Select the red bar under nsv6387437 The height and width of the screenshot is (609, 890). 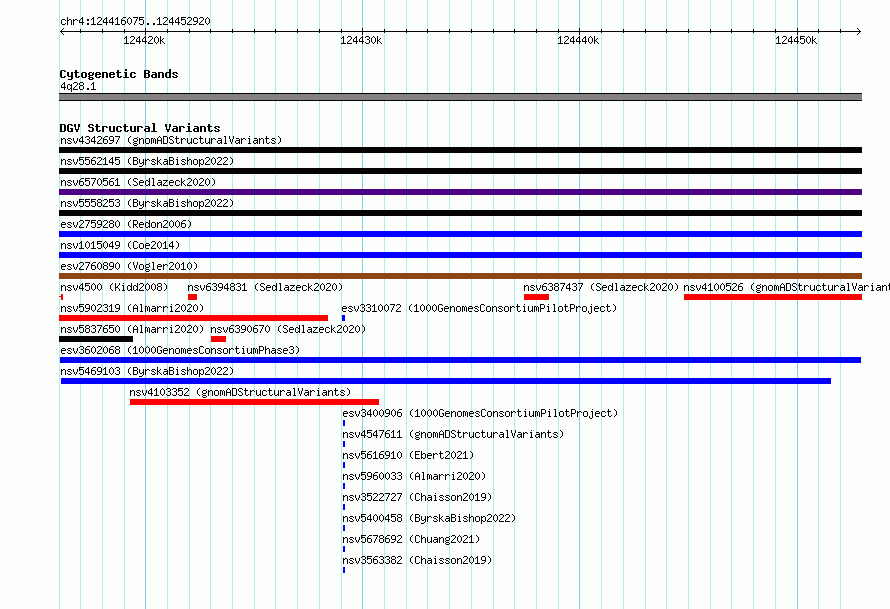pyautogui.click(x=536, y=297)
